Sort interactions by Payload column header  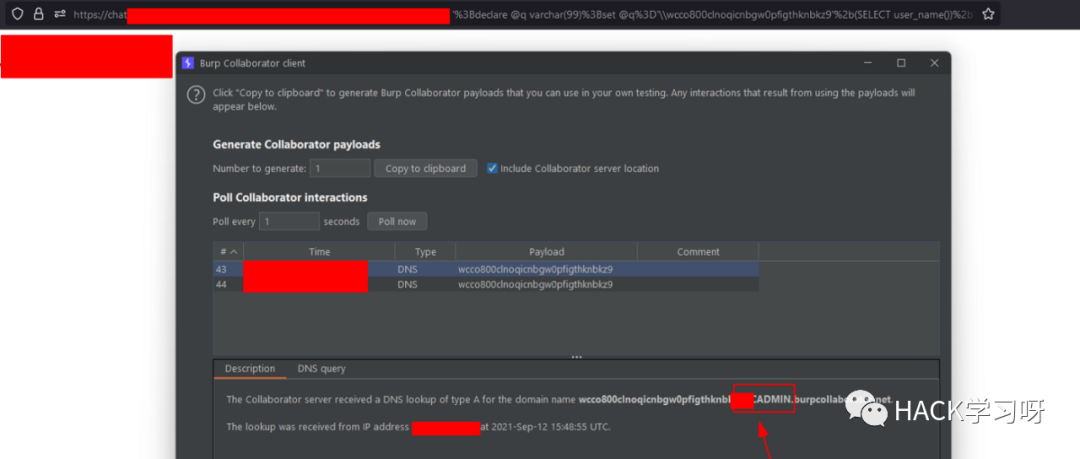pyautogui.click(x=547, y=252)
